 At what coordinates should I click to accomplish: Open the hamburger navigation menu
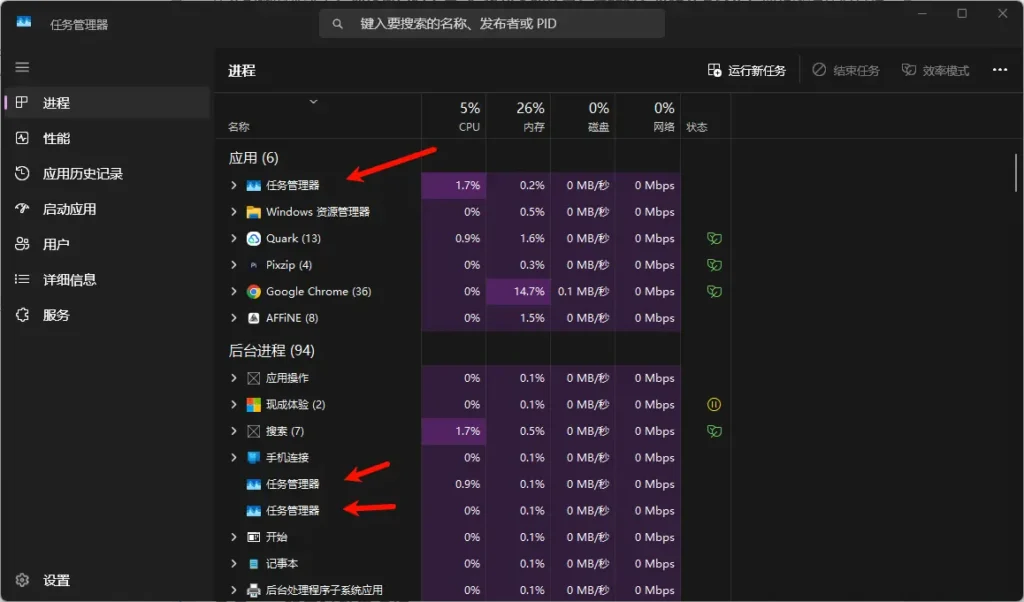[x=20, y=66]
